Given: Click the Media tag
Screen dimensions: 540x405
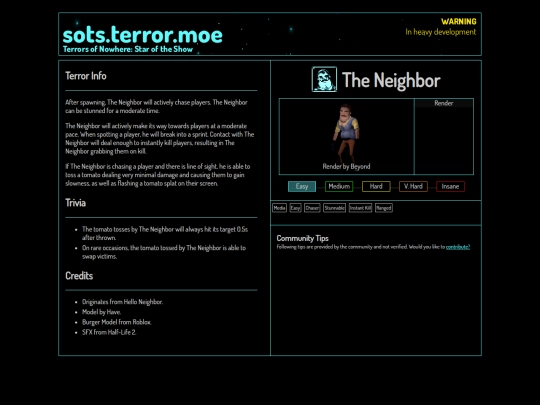Looking at the screenshot, I should click(279, 208).
